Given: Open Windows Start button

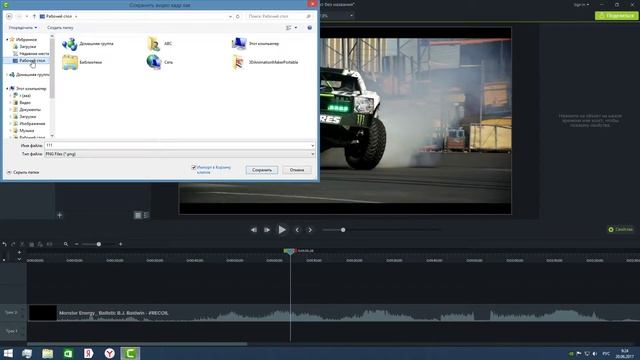Looking at the screenshot, I should 8,353.
